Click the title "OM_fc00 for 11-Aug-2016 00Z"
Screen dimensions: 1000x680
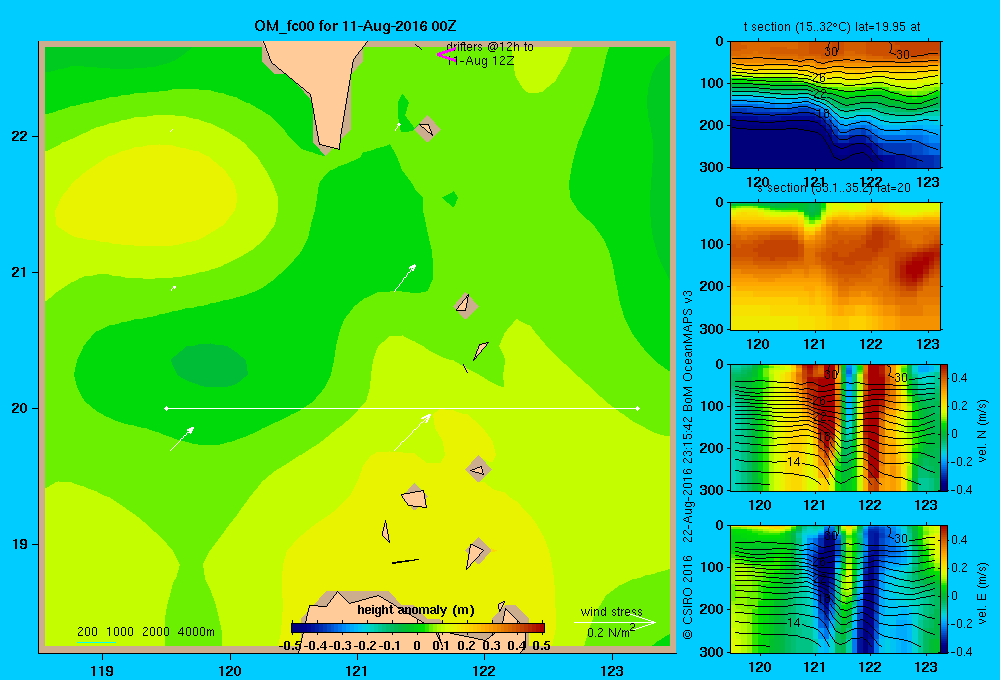click(x=355, y=26)
